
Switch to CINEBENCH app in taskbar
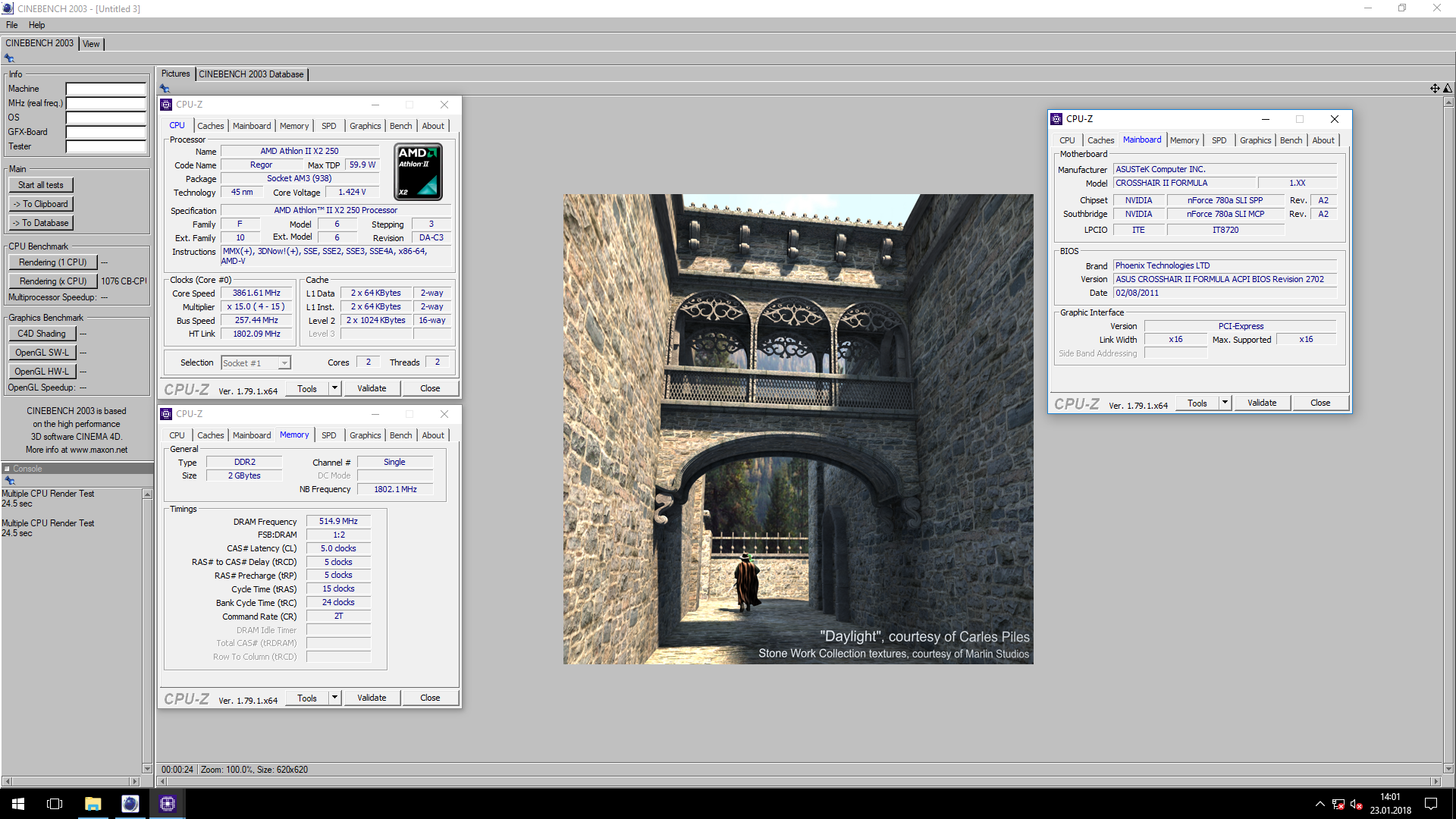coord(130,804)
